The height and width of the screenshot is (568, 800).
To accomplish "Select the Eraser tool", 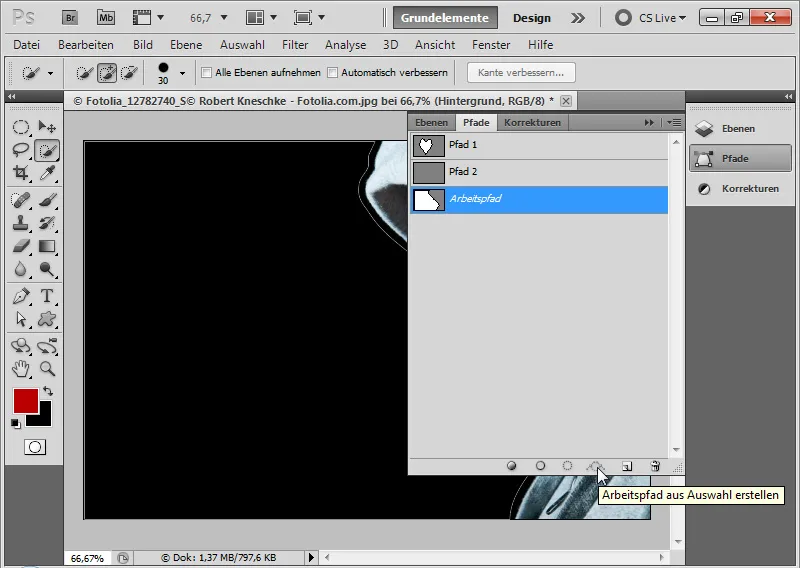I will coord(20,246).
